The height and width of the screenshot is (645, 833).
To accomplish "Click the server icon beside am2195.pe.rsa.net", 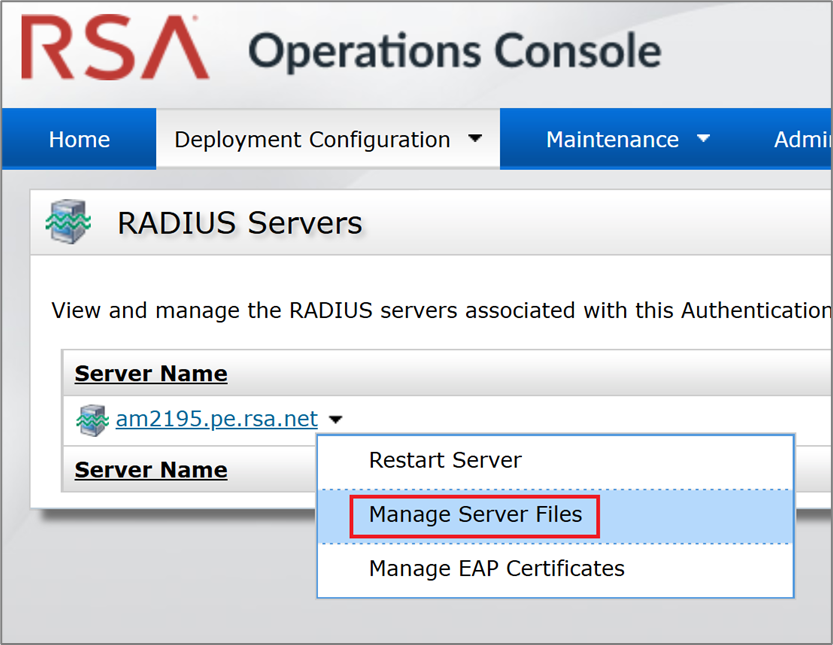I will coord(94,418).
